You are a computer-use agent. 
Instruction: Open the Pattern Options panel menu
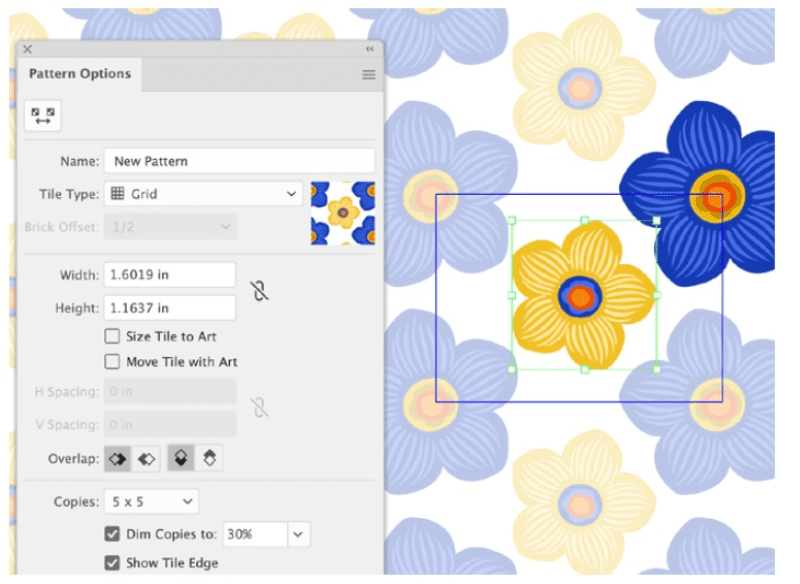click(369, 75)
